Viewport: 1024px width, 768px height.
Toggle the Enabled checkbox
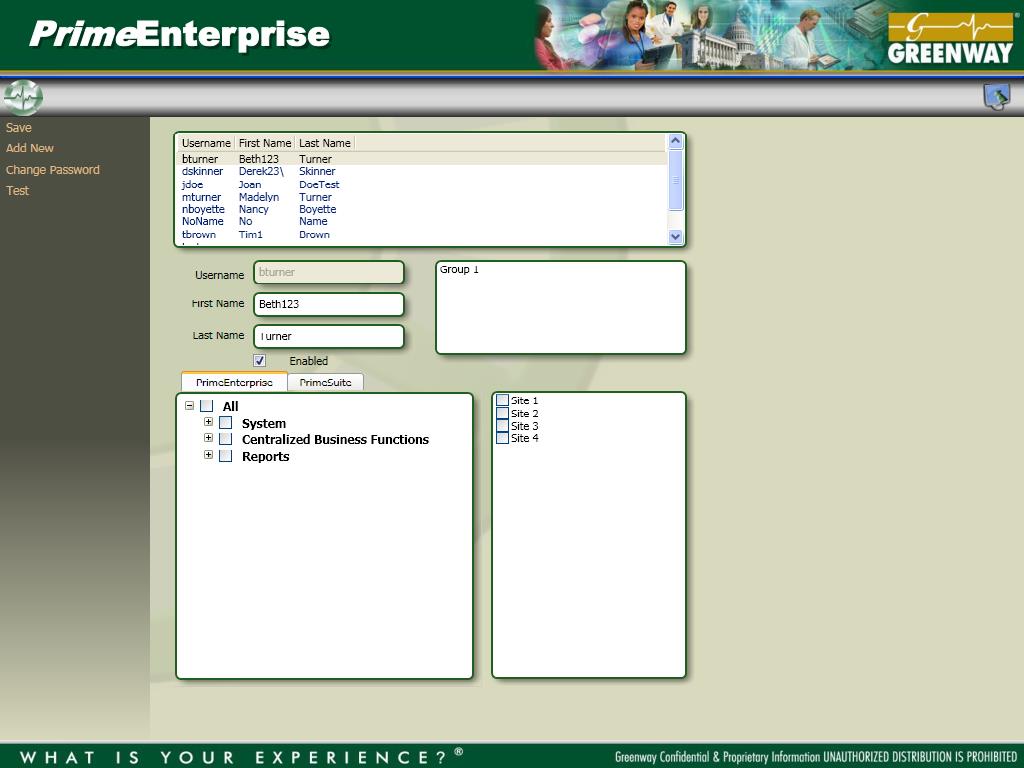(x=259, y=360)
